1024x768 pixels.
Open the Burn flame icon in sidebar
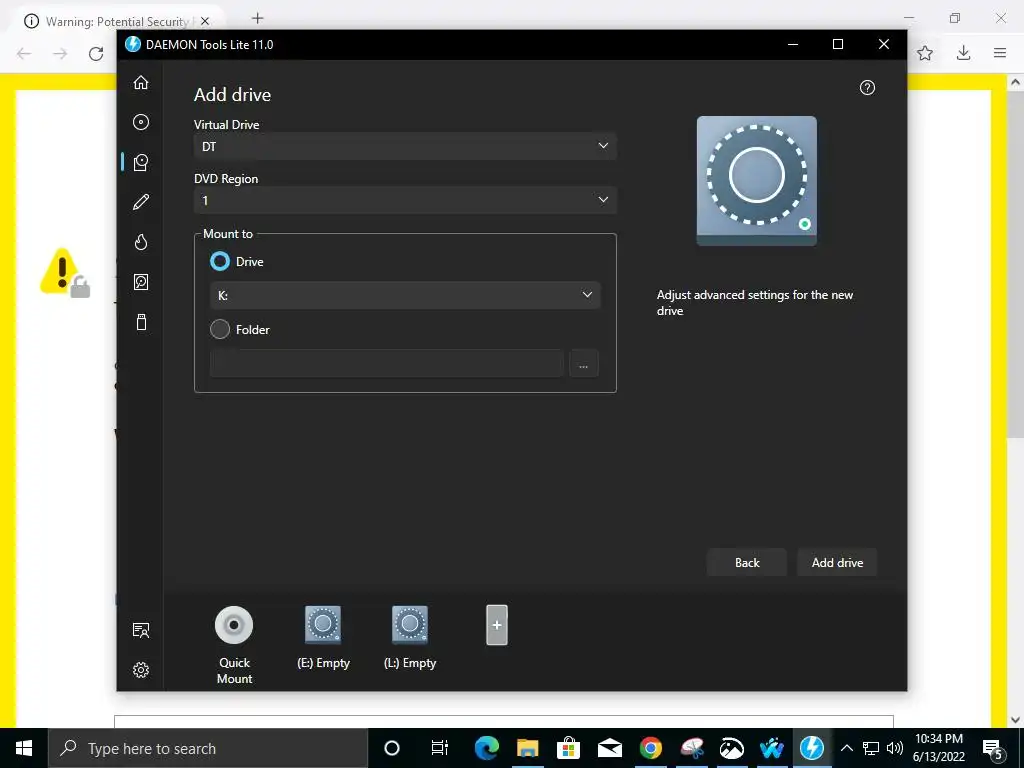140,242
